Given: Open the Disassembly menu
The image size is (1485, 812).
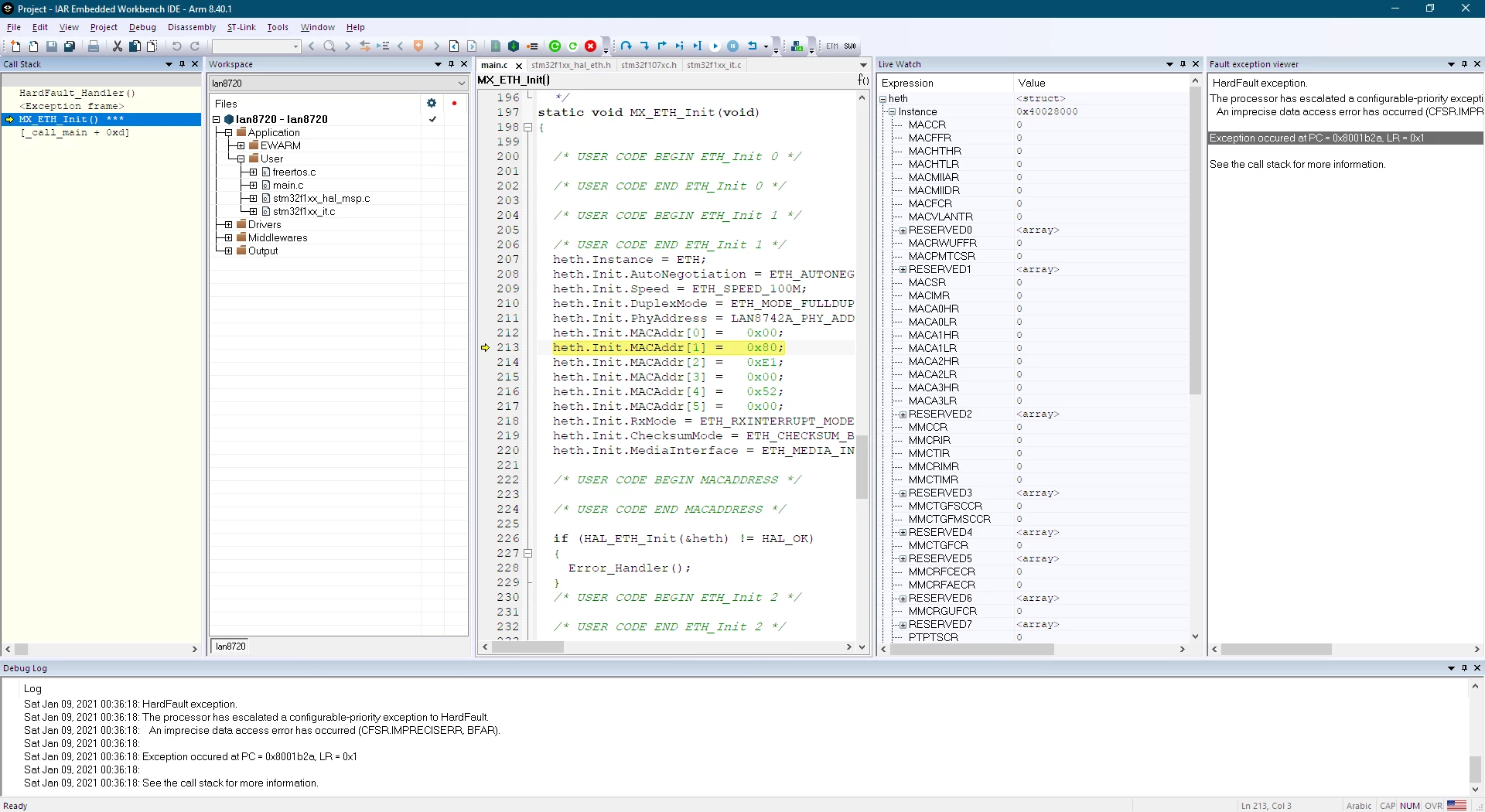Looking at the screenshot, I should click(x=192, y=27).
